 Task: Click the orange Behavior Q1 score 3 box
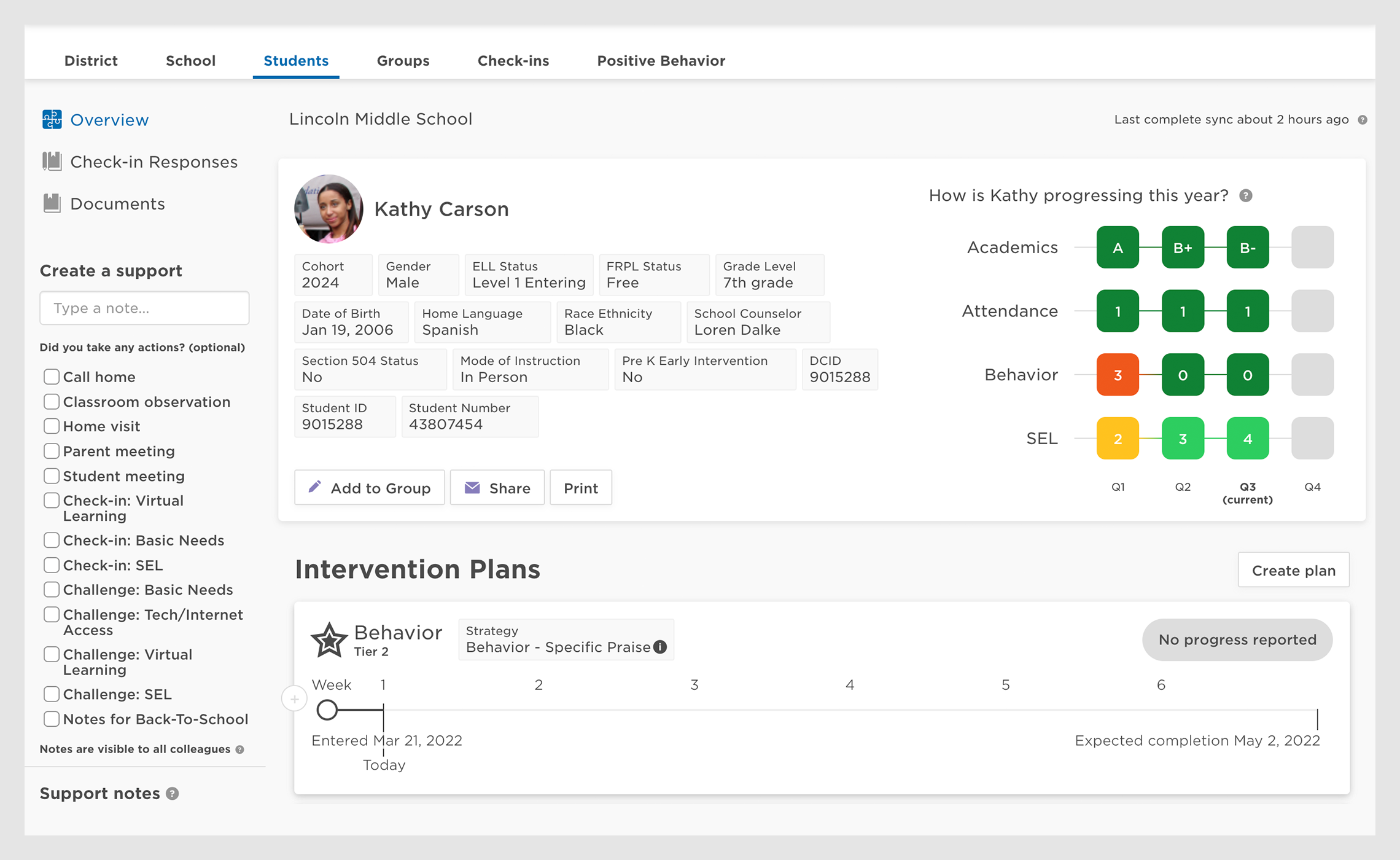coord(1118,375)
